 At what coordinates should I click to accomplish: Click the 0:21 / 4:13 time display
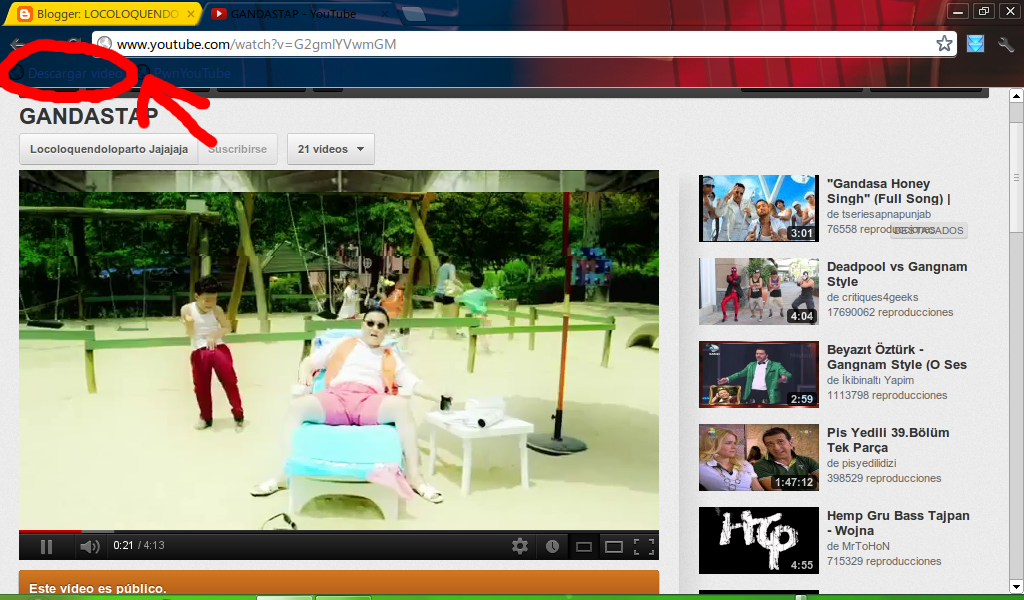click(x=138, y=545)
